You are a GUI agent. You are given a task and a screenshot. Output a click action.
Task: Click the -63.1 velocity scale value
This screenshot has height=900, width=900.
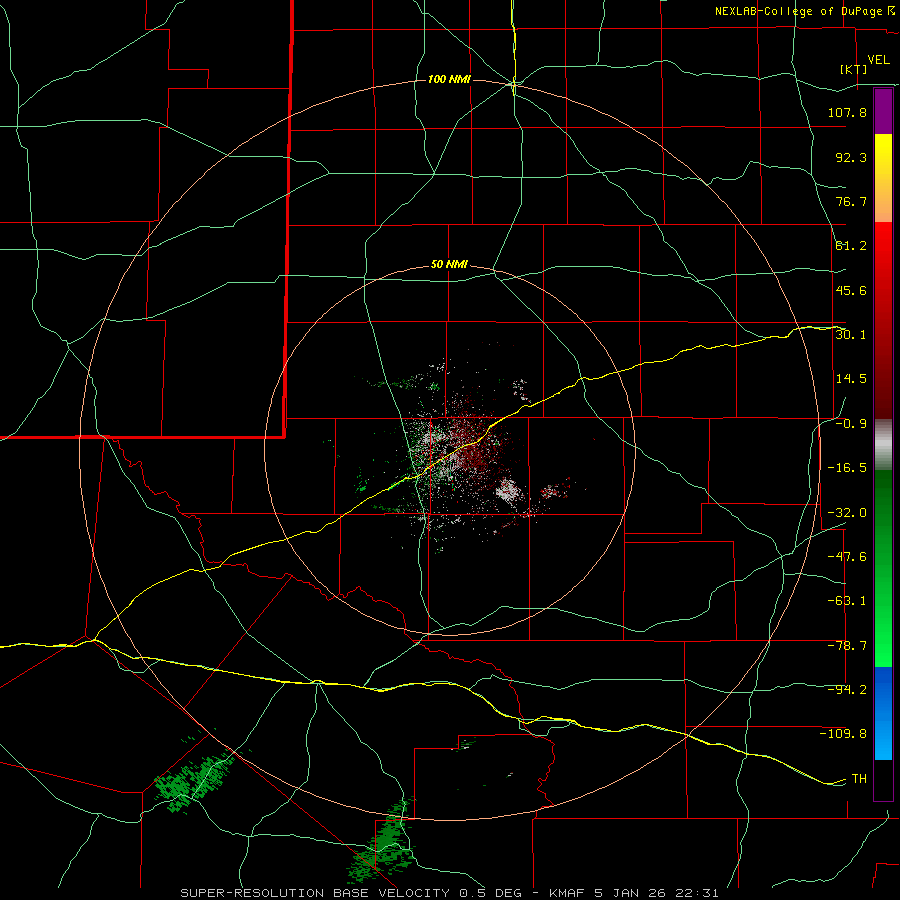pos(847,601)
